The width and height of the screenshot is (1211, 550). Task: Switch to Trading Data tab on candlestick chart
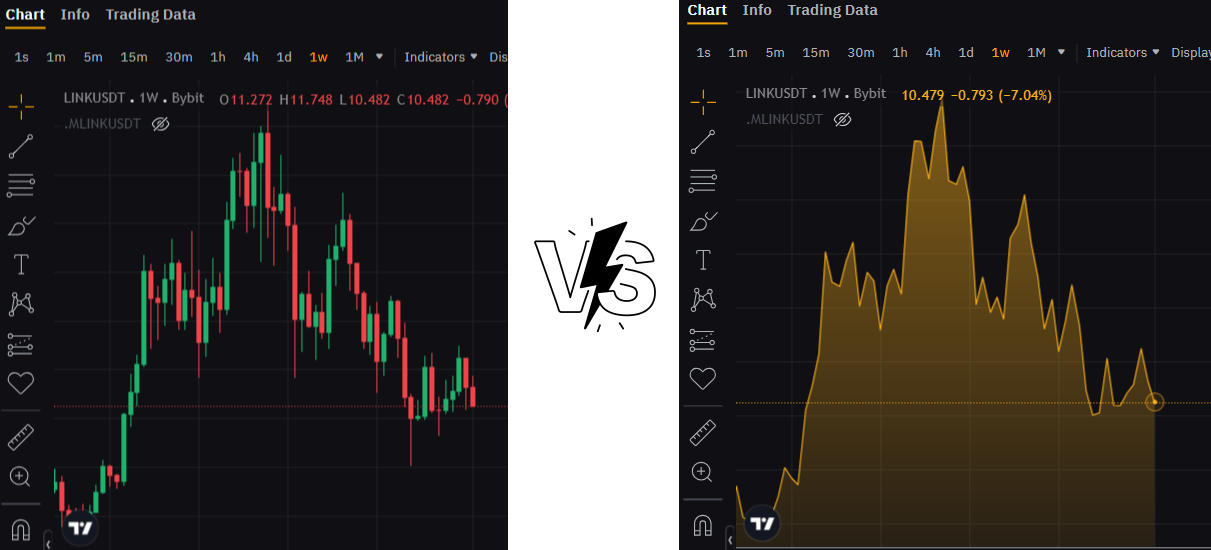click(150, 14)
